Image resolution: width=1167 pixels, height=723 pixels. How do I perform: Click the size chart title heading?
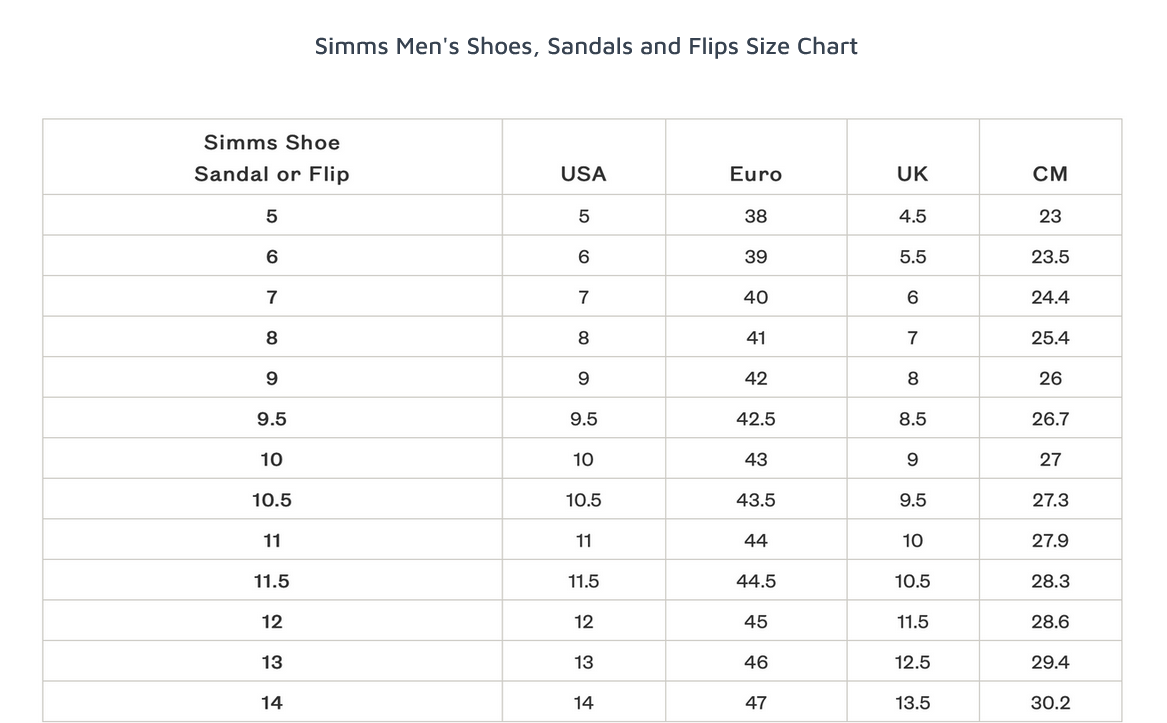click(586, 46)
